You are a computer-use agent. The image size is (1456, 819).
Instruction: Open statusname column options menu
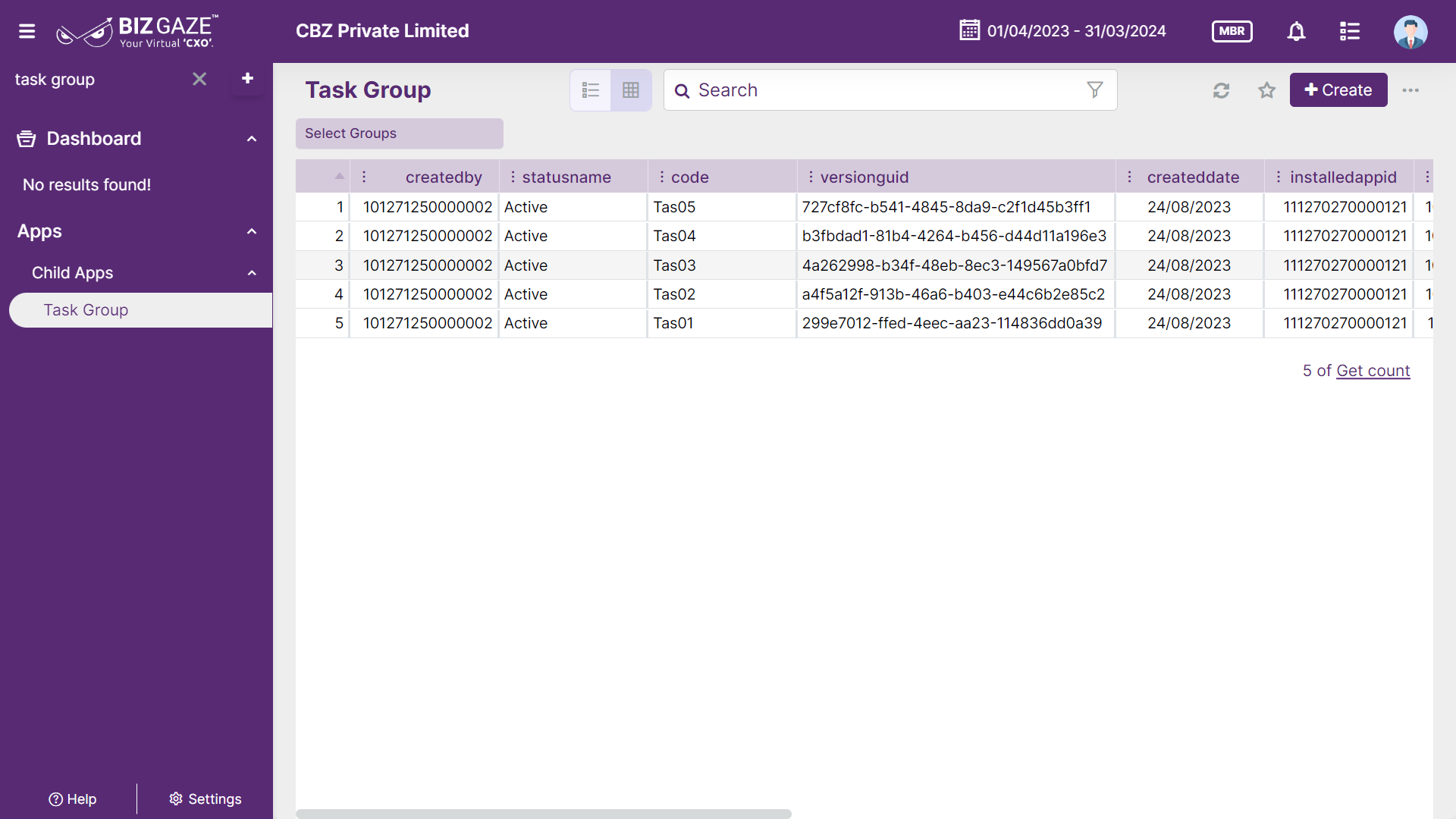click(x=513, y=177)
